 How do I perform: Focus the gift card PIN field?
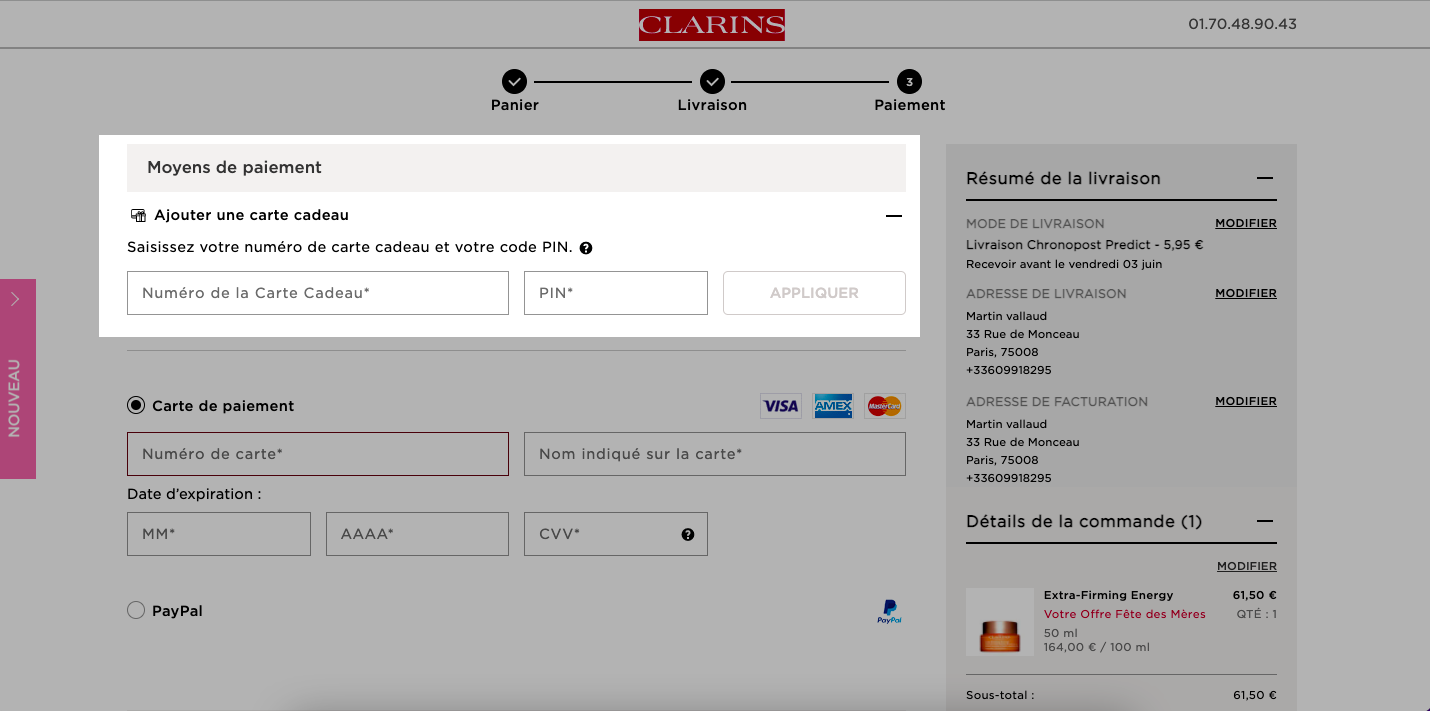[x=616, y=293]
